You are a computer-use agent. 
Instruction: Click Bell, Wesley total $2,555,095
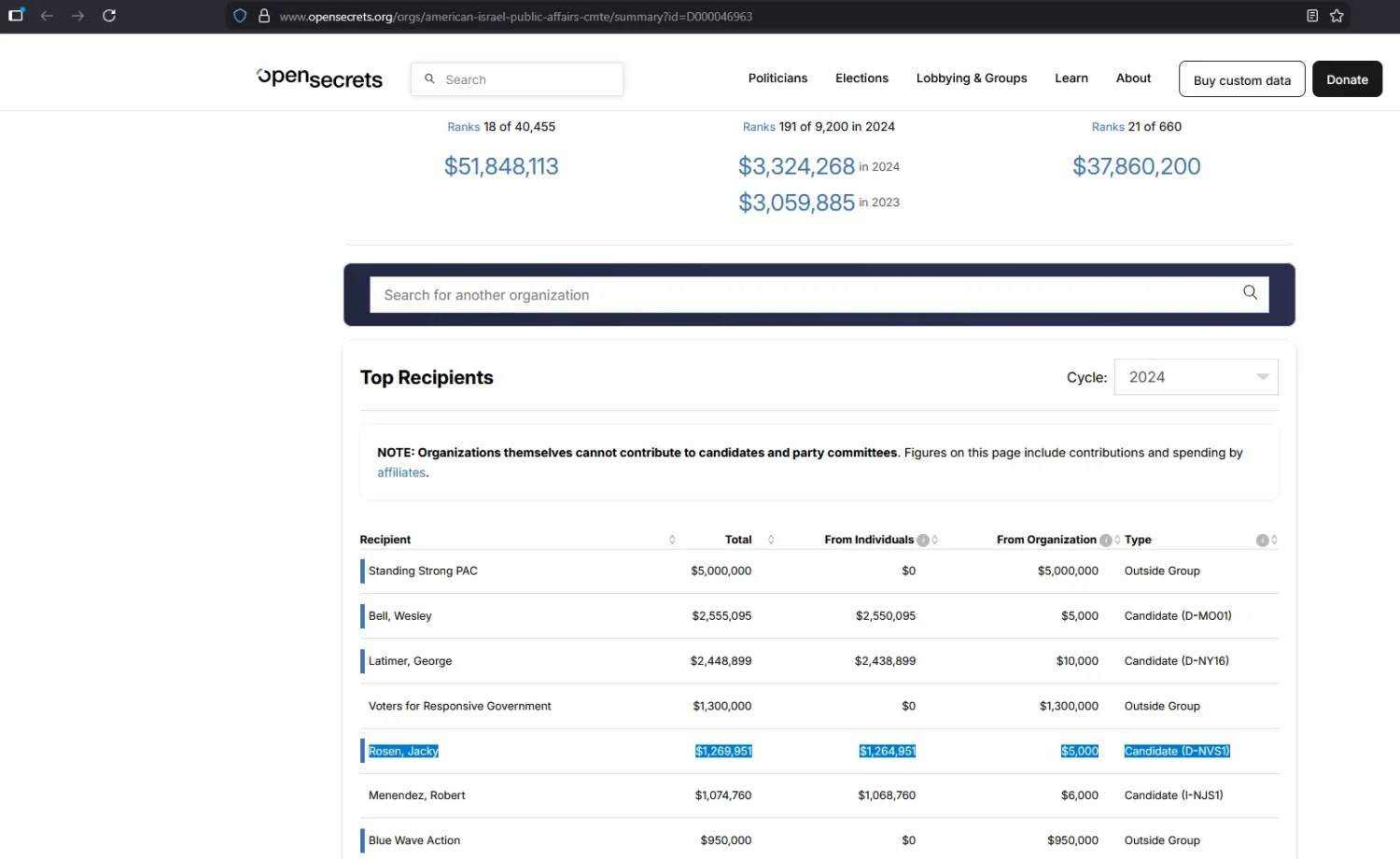pyautogui.click(x=721, y=616)
